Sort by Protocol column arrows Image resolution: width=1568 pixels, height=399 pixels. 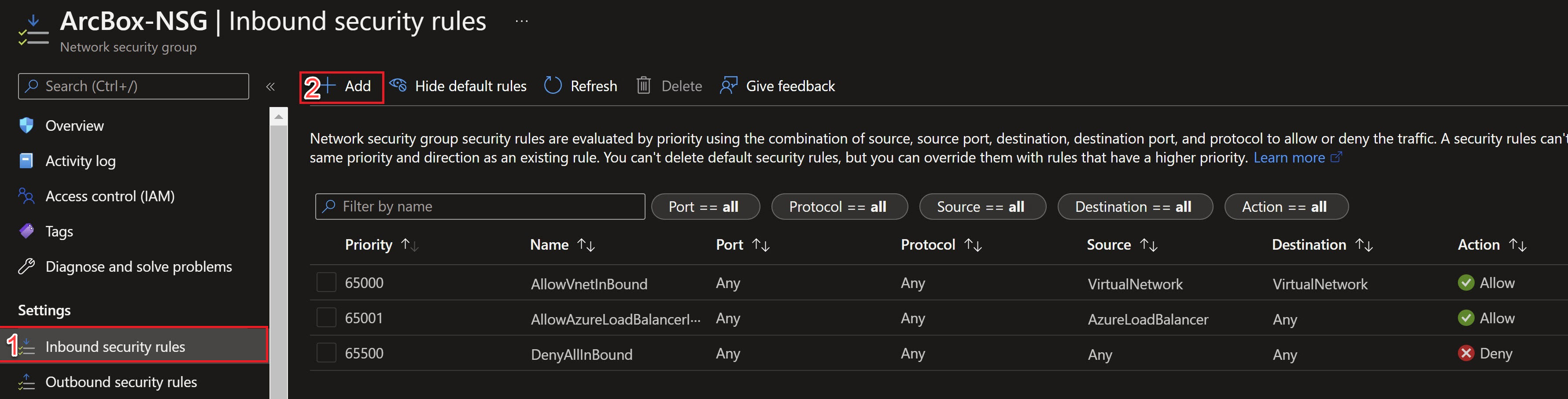click(x=973, y=245)
